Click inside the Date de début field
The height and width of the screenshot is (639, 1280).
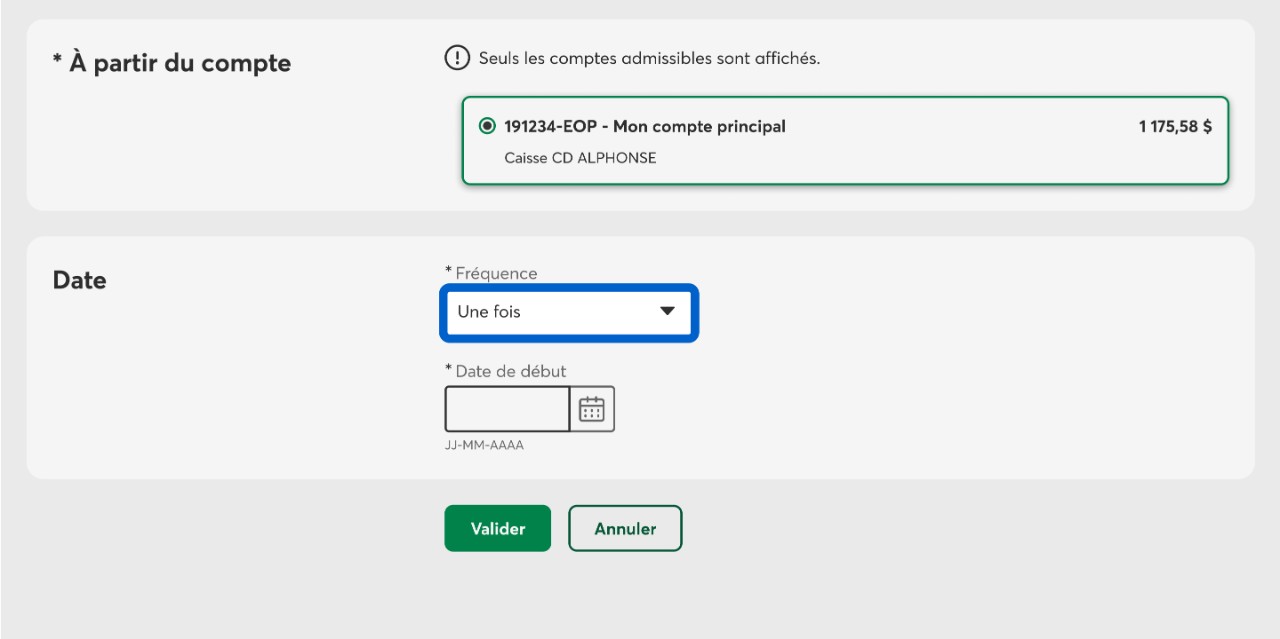pyautogui.click(x=507, y=409)
